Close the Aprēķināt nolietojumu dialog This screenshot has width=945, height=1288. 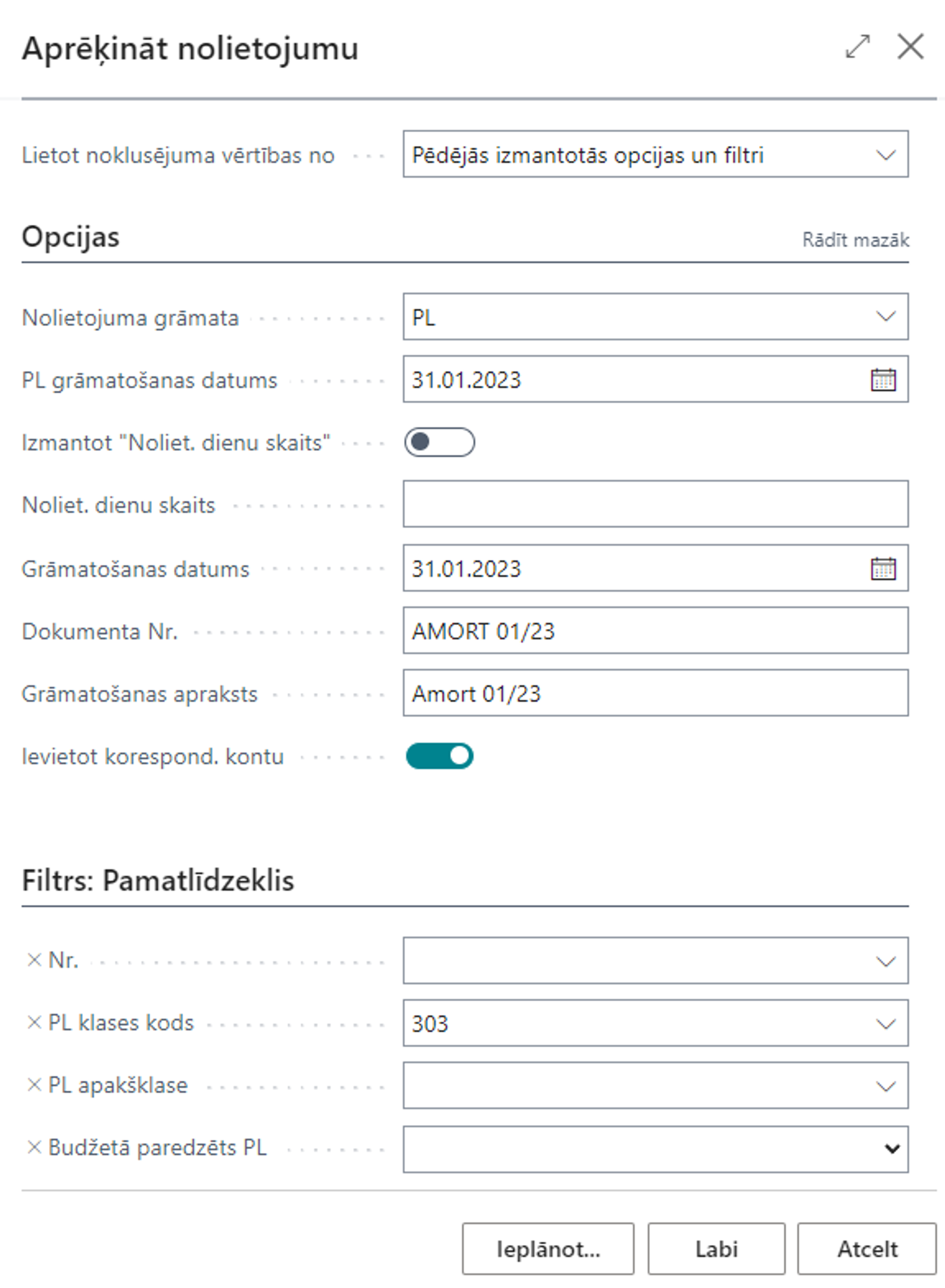pos(910,46)
